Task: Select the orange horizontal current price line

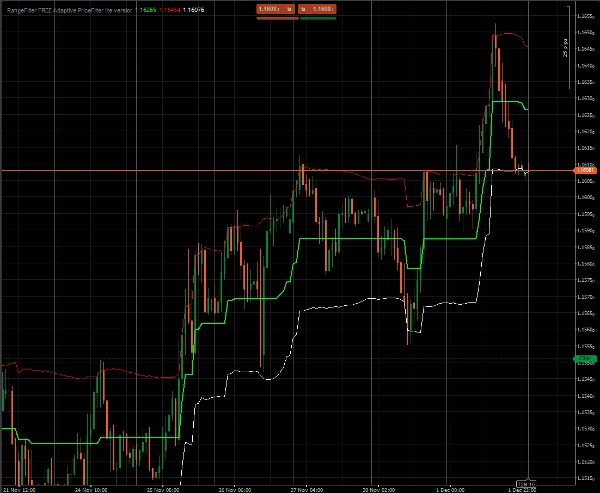Action: [287, 171]
